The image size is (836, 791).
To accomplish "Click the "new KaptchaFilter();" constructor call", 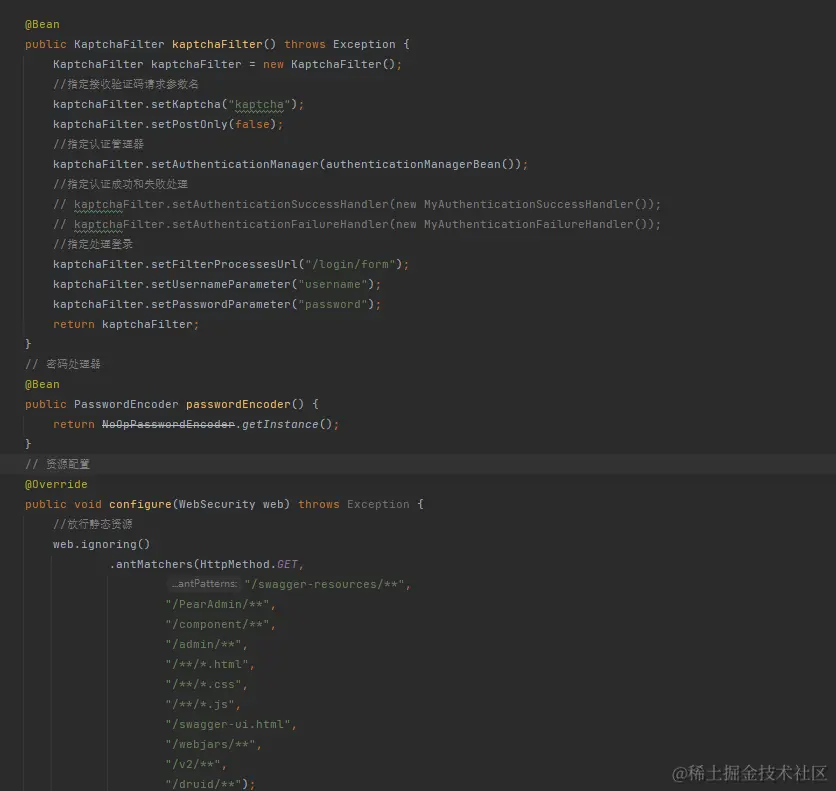I will (x=332, y=64).
